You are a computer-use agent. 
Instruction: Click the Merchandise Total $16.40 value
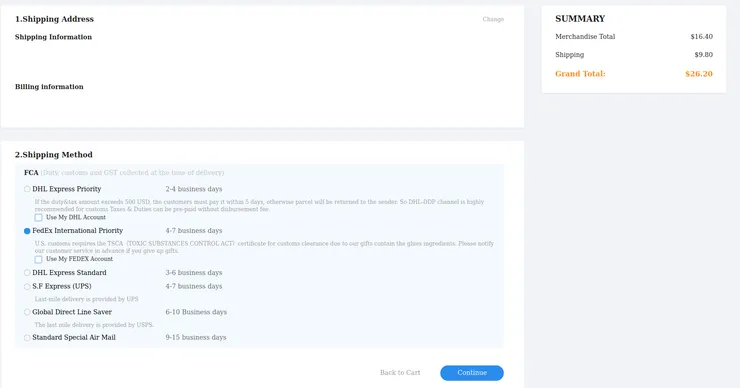tap(701, 36)
